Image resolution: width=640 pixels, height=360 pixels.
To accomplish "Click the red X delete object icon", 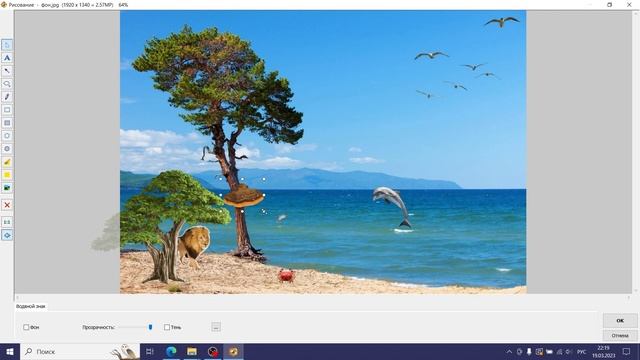I will pos(7,205).
